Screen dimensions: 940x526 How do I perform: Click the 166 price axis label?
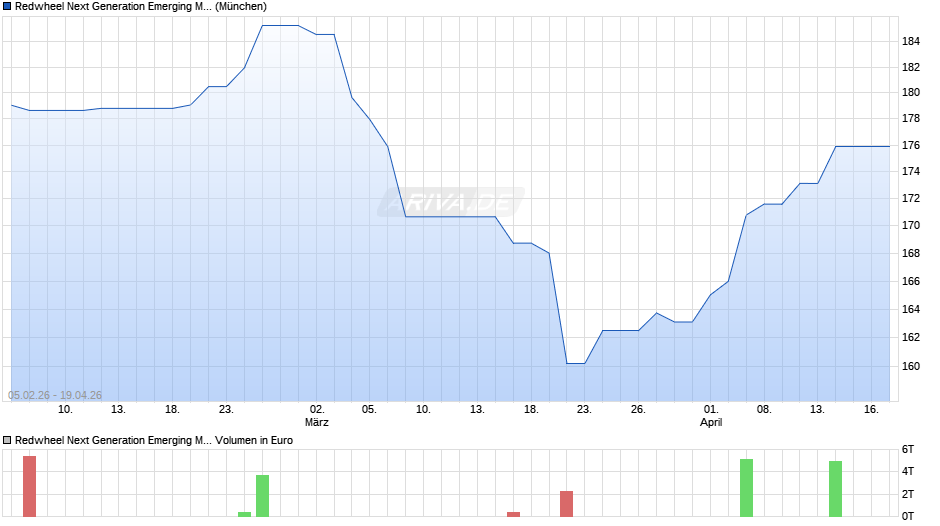click(x=911, y=281)
